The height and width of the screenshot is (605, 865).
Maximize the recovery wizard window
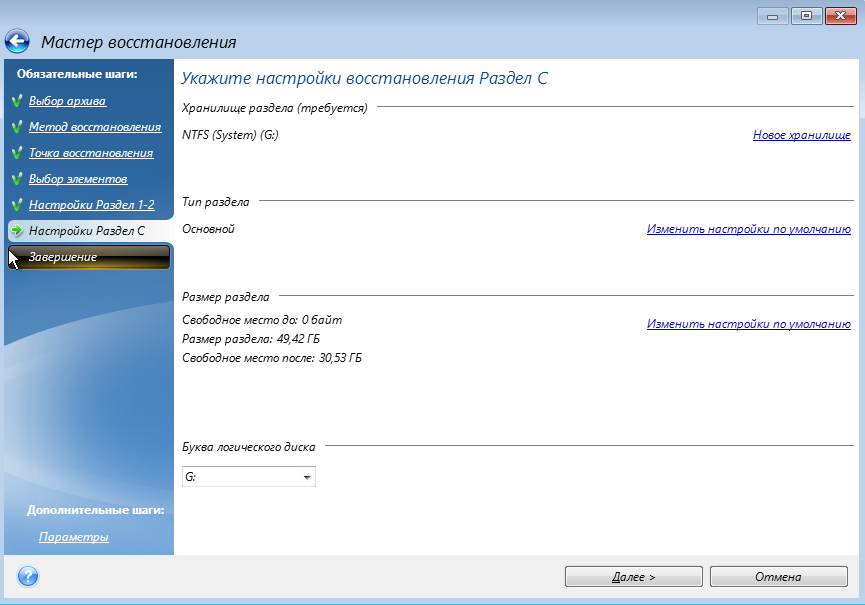806,16
